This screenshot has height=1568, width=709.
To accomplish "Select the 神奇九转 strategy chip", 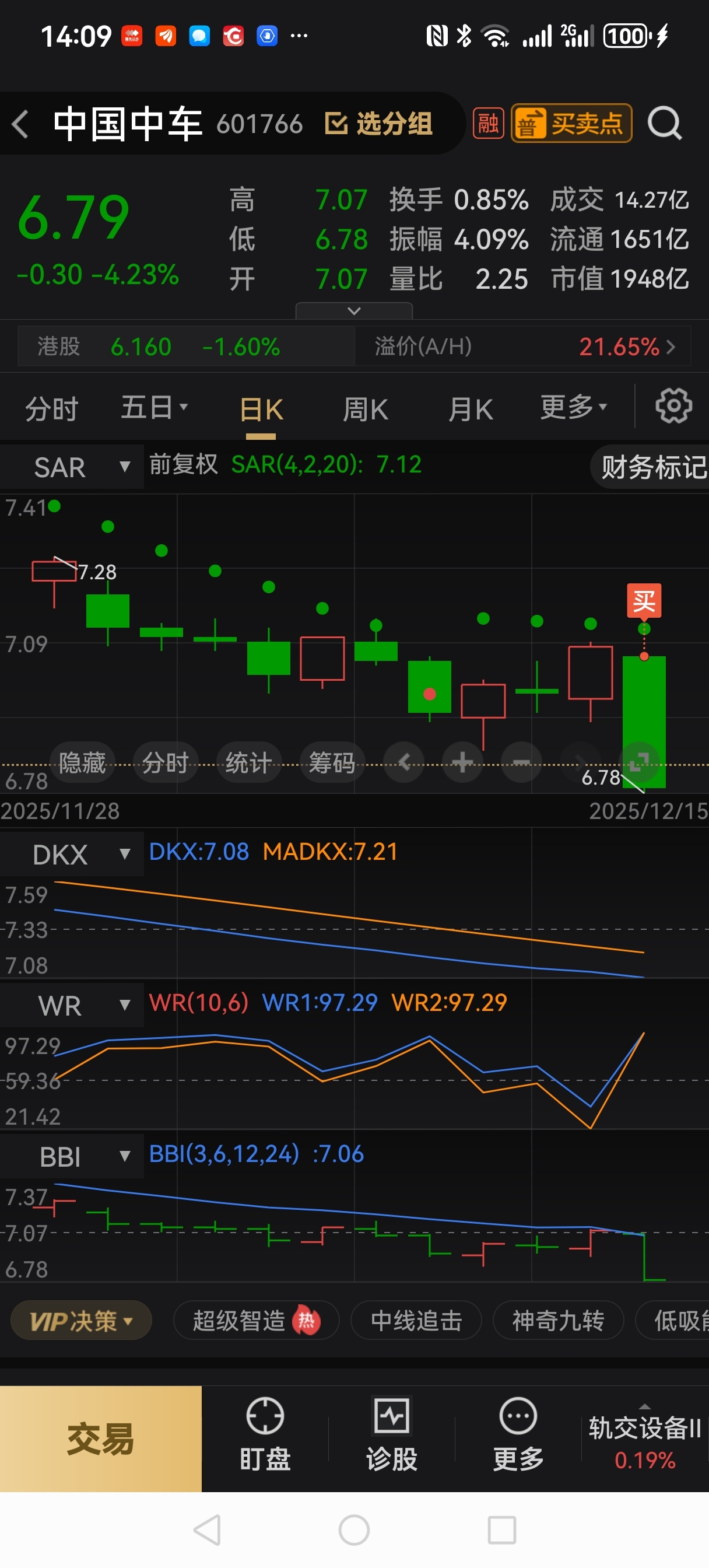I will coord(558,1320).
